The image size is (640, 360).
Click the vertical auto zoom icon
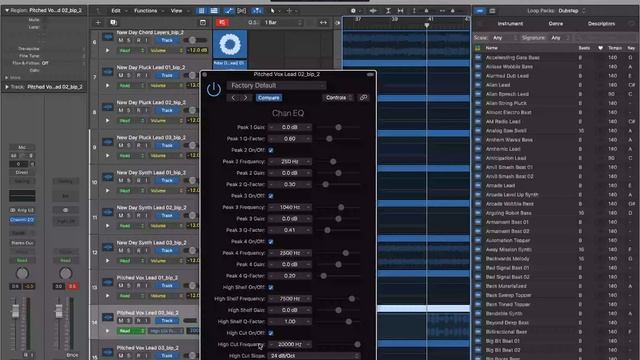[388, 11]
